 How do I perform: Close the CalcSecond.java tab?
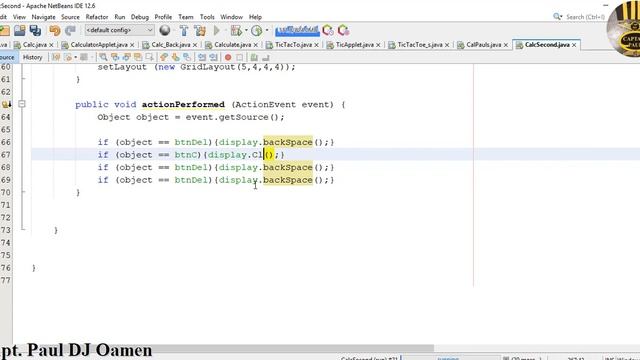[574, 45]
